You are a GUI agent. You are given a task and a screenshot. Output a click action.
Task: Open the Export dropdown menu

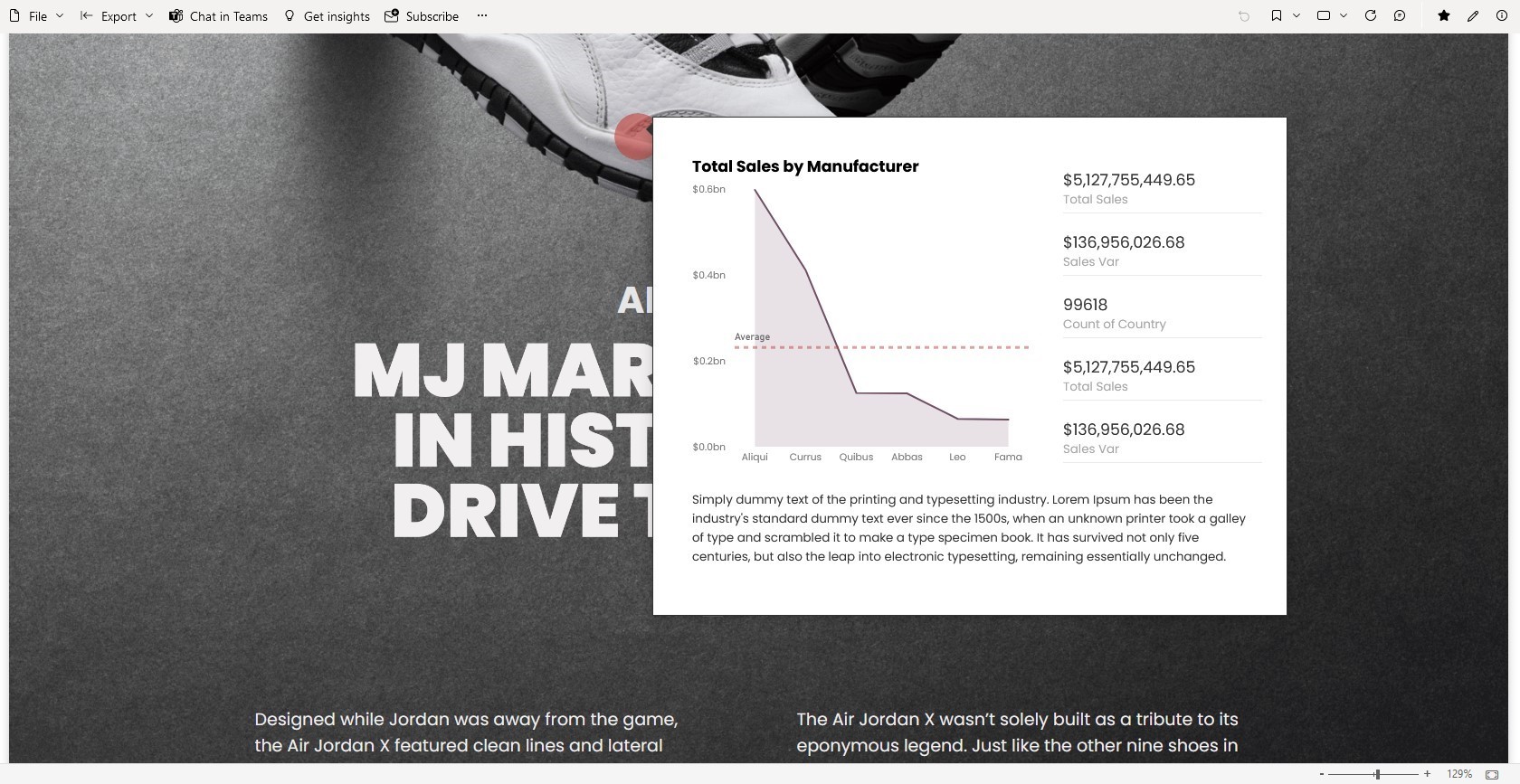[117, 16]
